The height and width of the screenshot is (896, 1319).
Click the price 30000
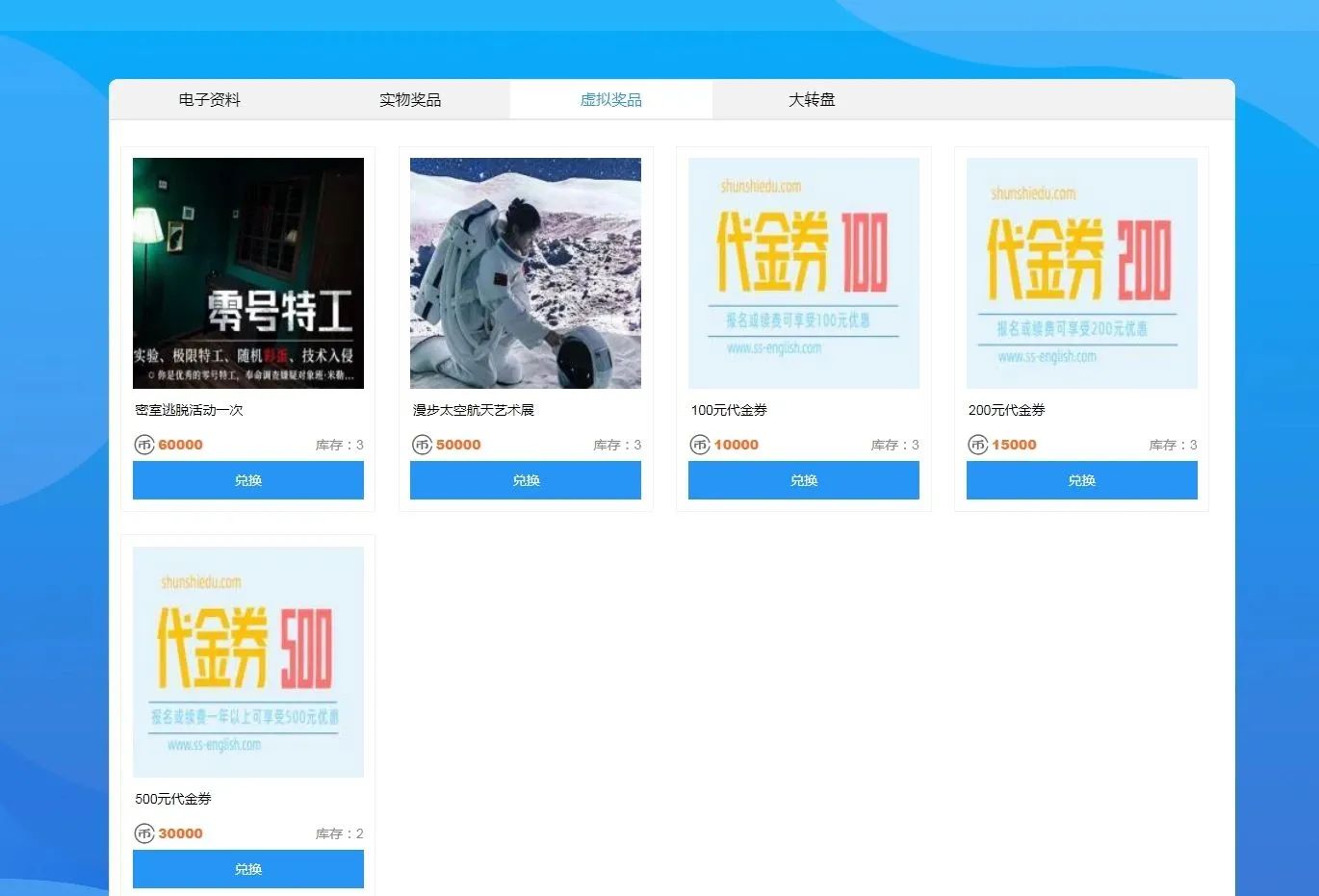181,833
